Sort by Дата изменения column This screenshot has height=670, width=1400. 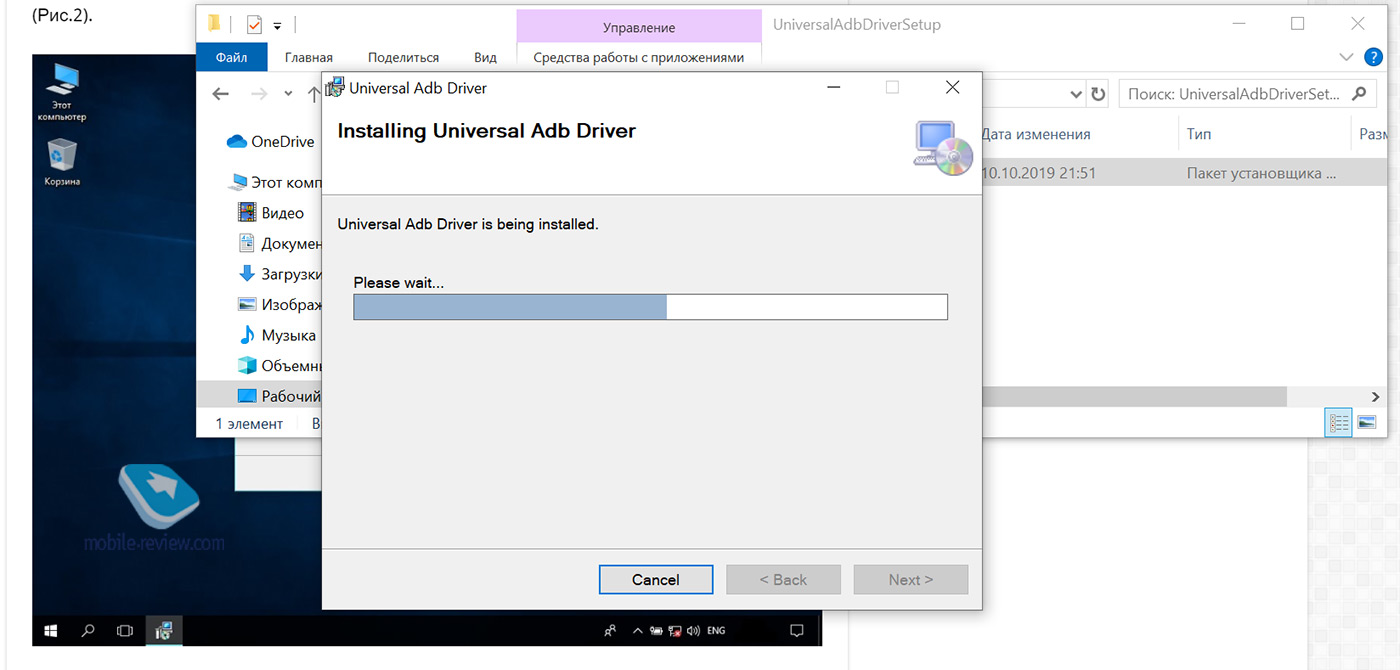(1035, 134)
